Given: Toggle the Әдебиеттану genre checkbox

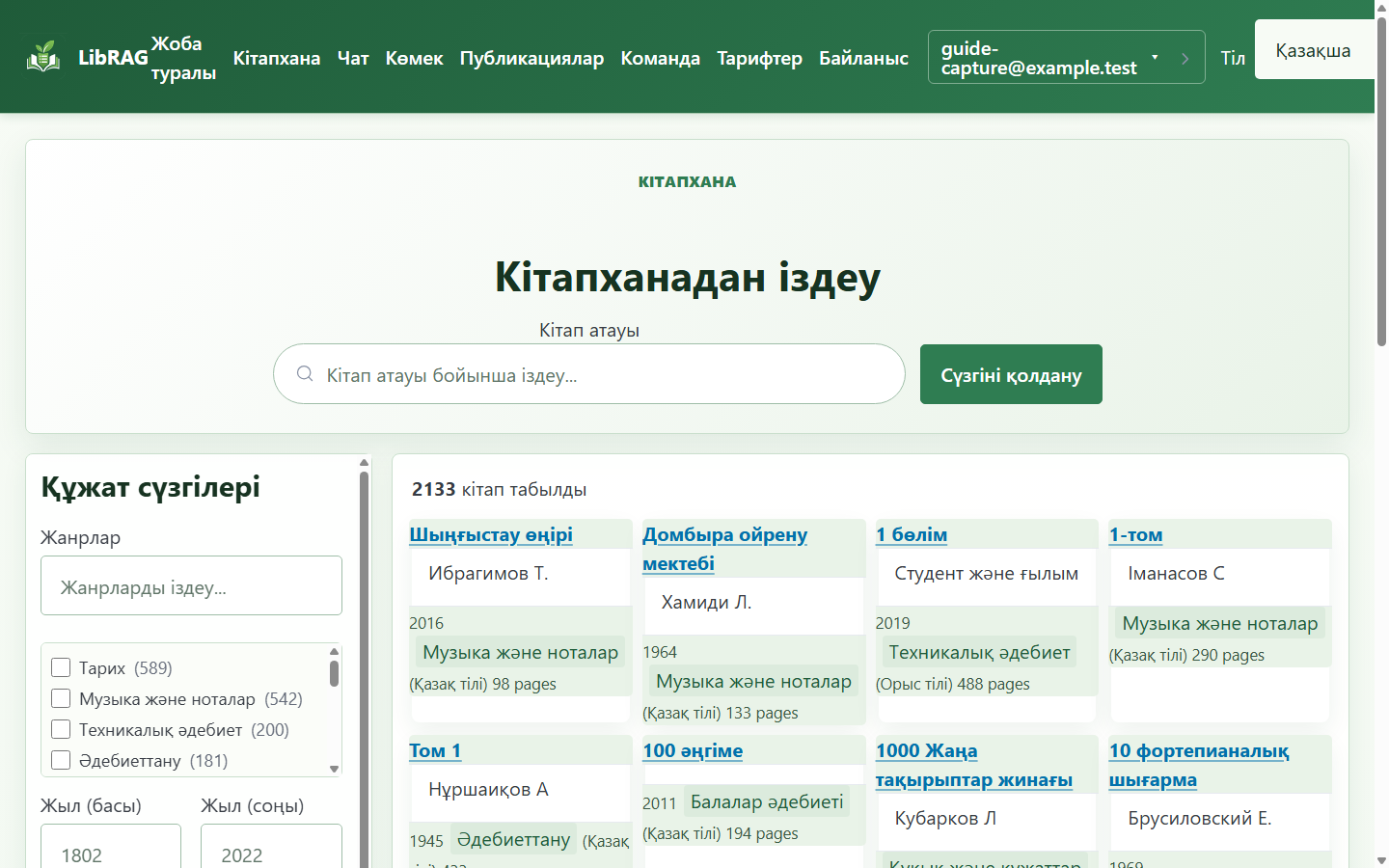Looking at the screenshot, I should [x=61, y=760].
